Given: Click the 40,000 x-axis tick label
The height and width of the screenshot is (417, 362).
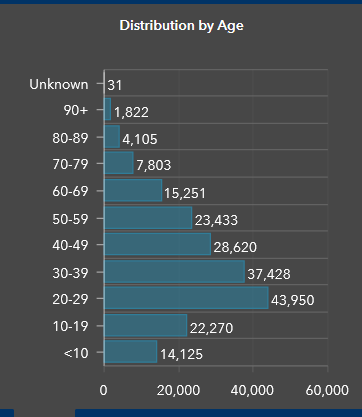Looking at the screenshot, I should (x=252, y=390).
